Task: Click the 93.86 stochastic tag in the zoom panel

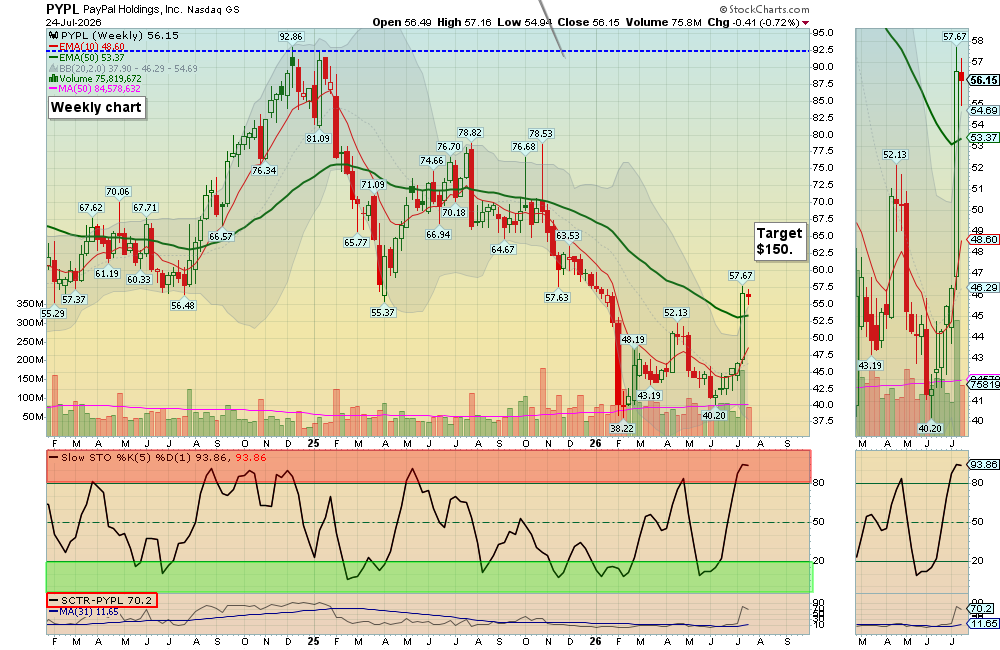Action: tap(983, 464)
